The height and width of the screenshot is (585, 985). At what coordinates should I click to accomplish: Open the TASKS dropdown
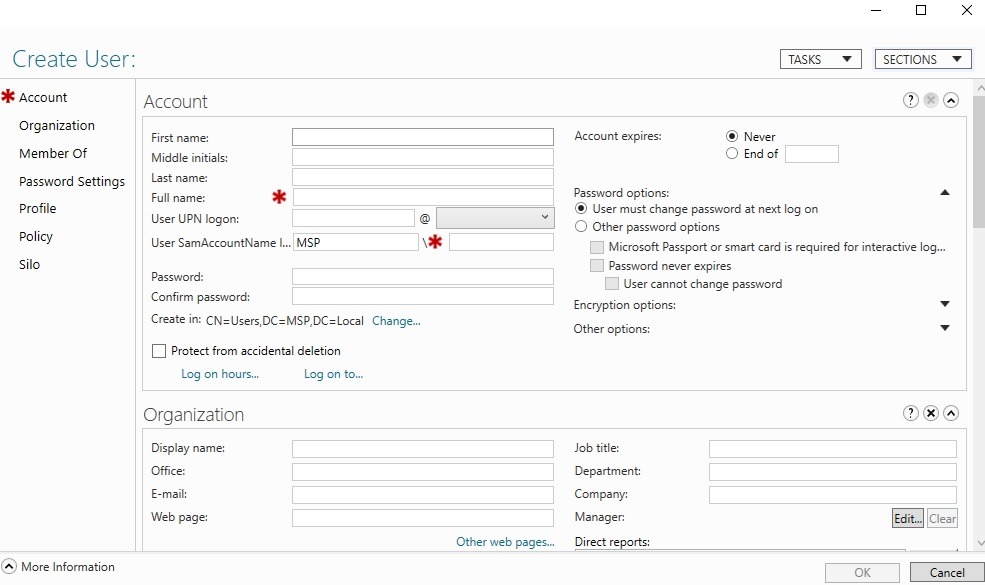pos(820,59)
